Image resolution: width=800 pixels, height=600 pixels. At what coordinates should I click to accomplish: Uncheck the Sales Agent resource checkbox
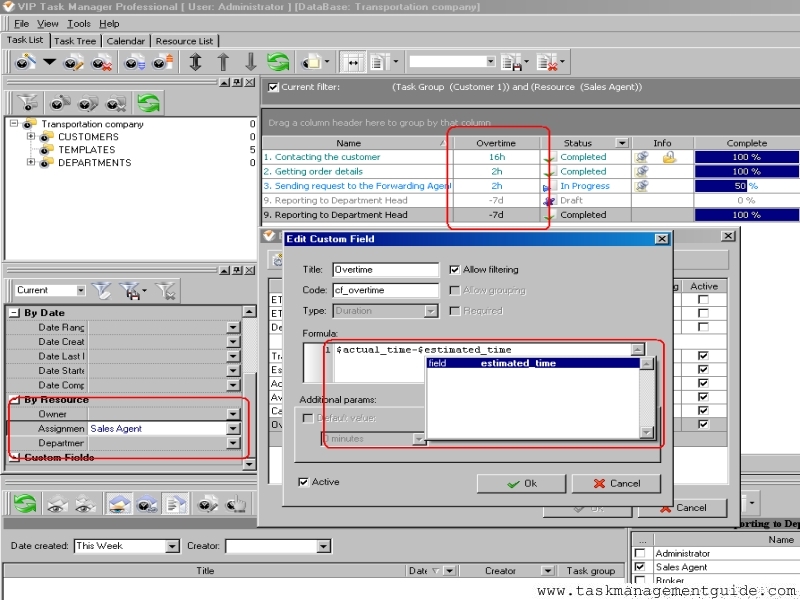(x=639, y=567)
